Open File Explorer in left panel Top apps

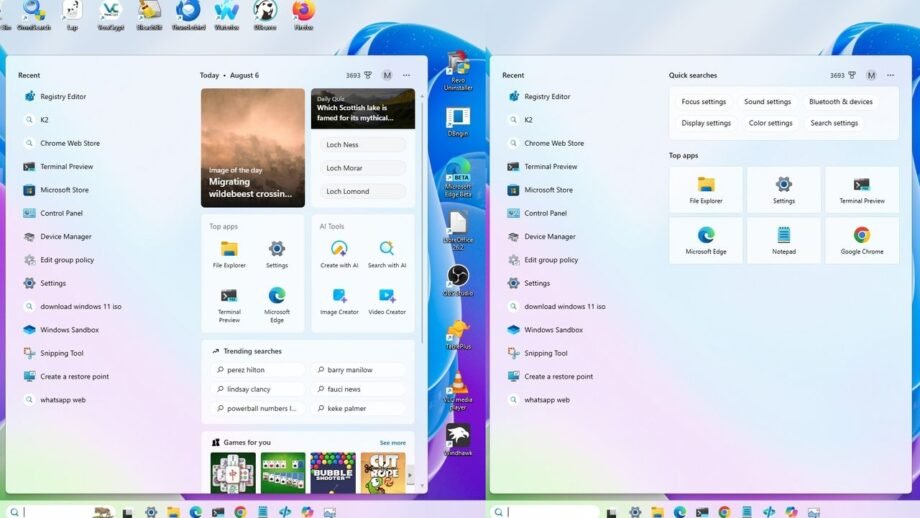point(229,254)
